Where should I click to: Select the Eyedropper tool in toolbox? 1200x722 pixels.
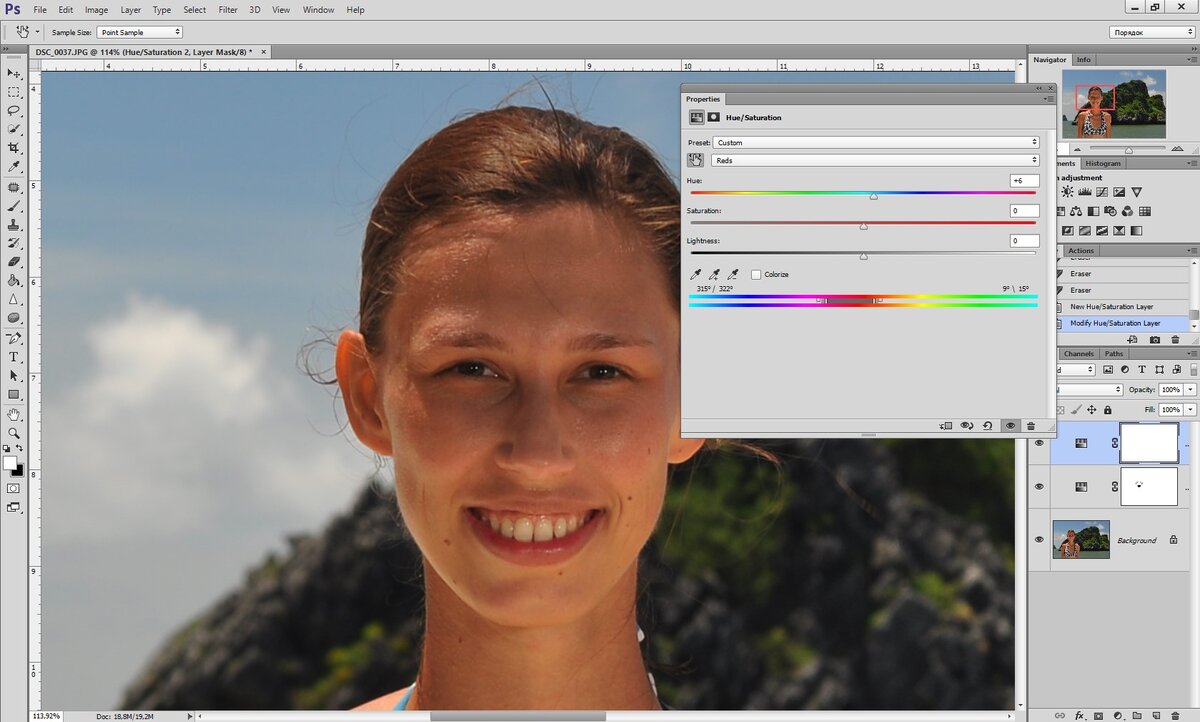pos(14,167)
